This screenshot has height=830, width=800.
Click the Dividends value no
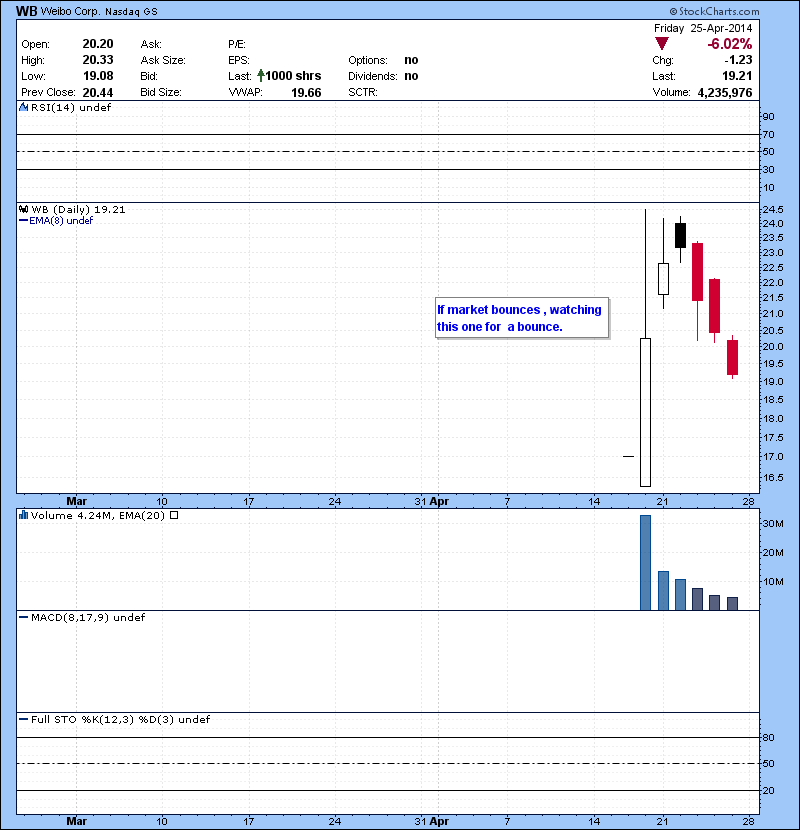pos(411,76)
